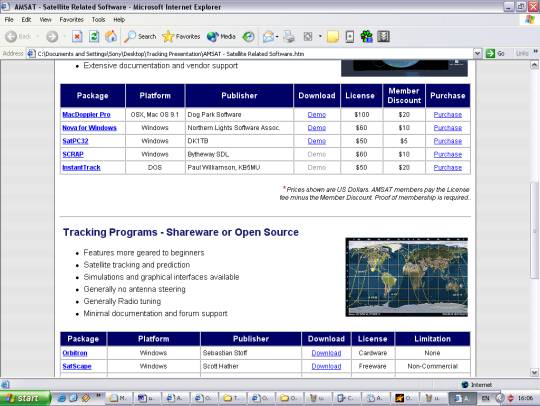Image resolution: width=540 pixels, height=406 pixels.
Task: Open the Tools menu
Action: [x=98, y=20]
